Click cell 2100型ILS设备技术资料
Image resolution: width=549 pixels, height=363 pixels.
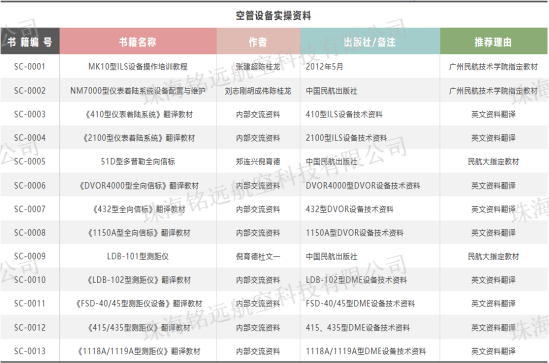pyautogui.click(x=346, y=138)
